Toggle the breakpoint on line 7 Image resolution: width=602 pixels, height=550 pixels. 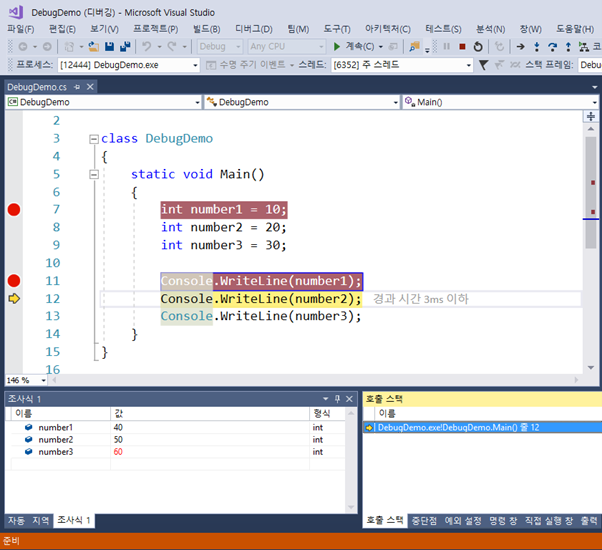(14, 209)
